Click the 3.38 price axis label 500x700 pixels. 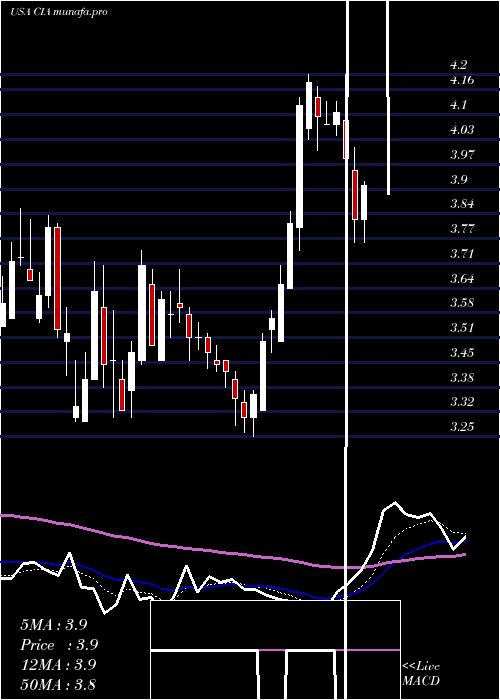[462, 378]
